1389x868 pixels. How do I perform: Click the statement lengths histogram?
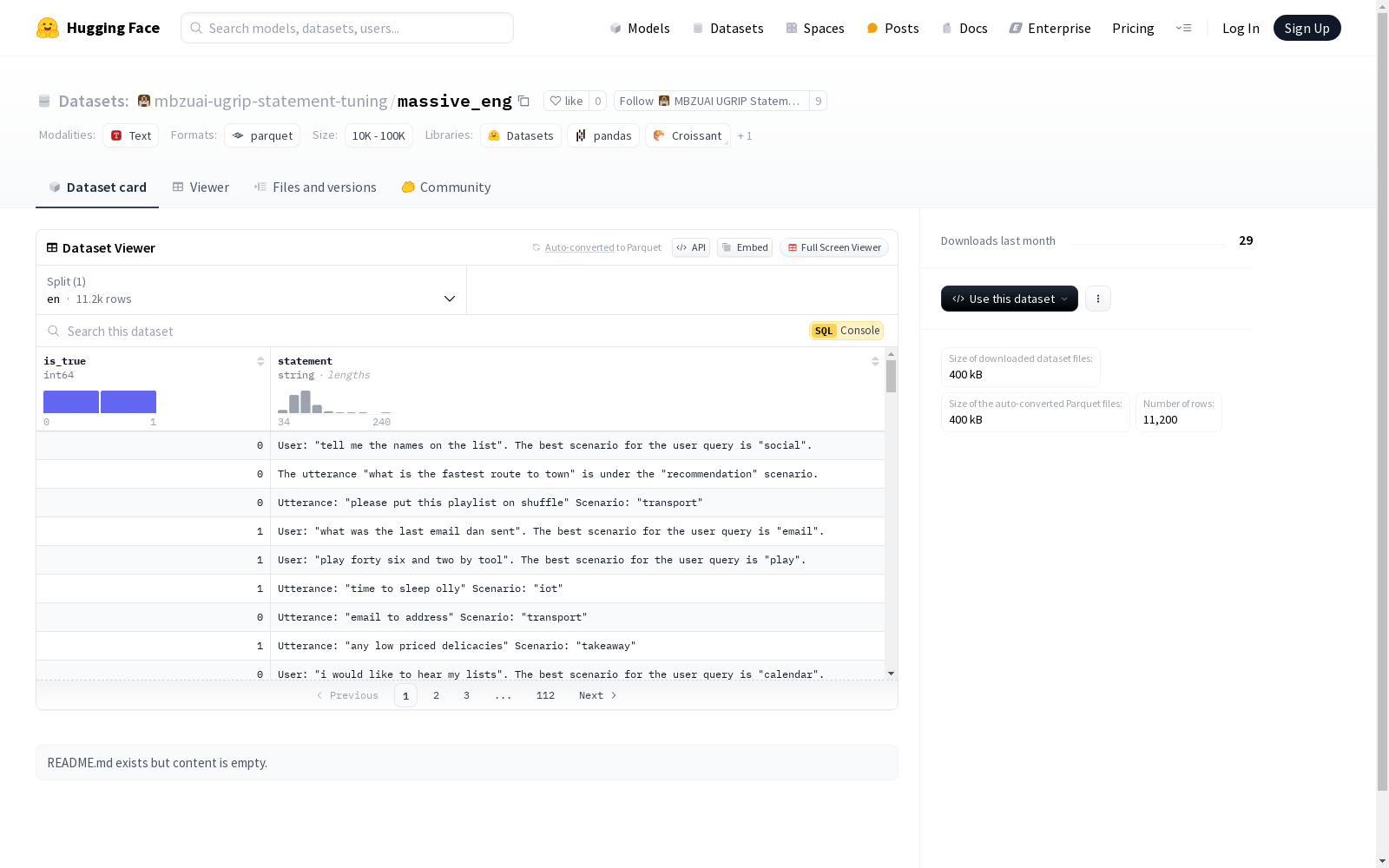(334, 402)
